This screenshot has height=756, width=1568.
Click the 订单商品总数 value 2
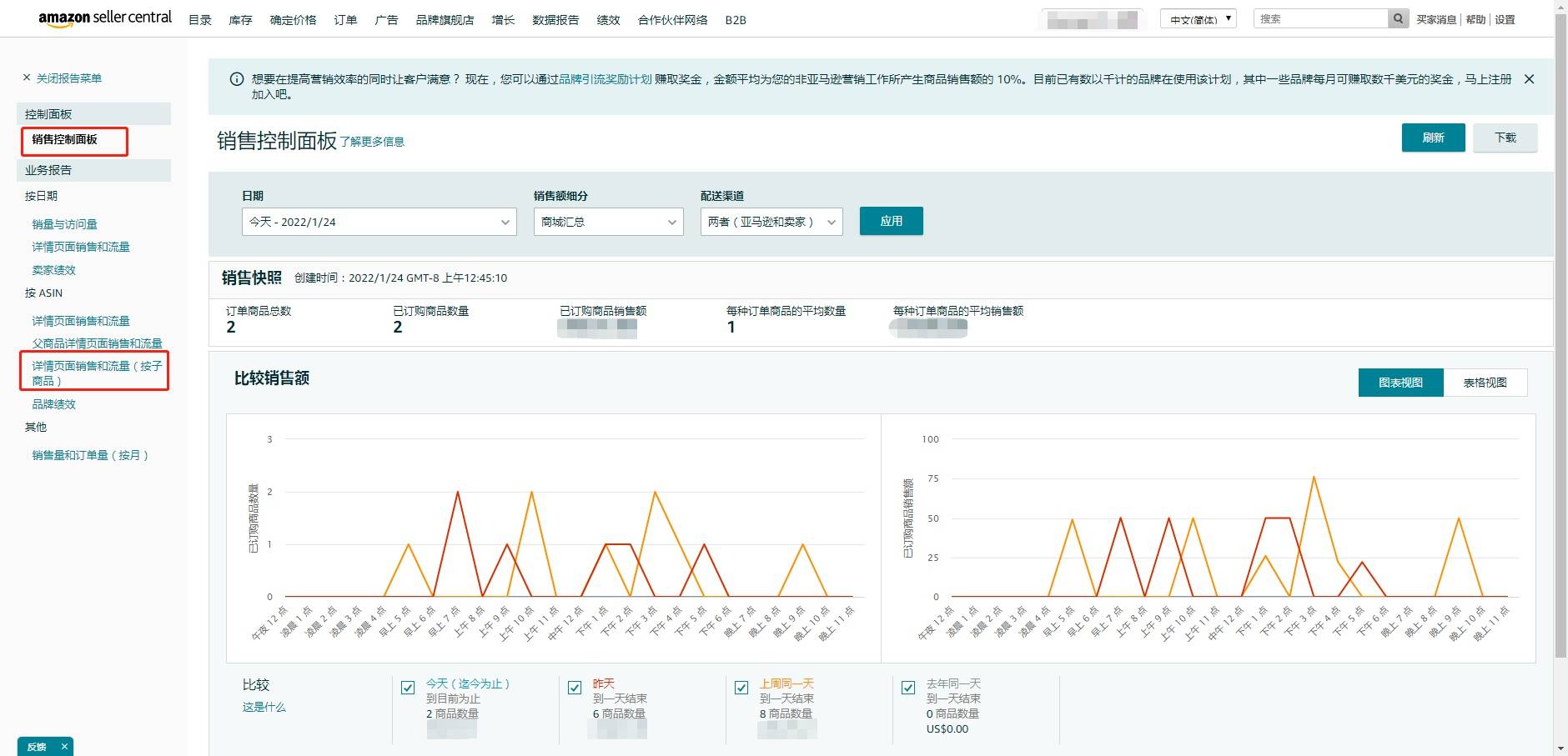point(231,328)
